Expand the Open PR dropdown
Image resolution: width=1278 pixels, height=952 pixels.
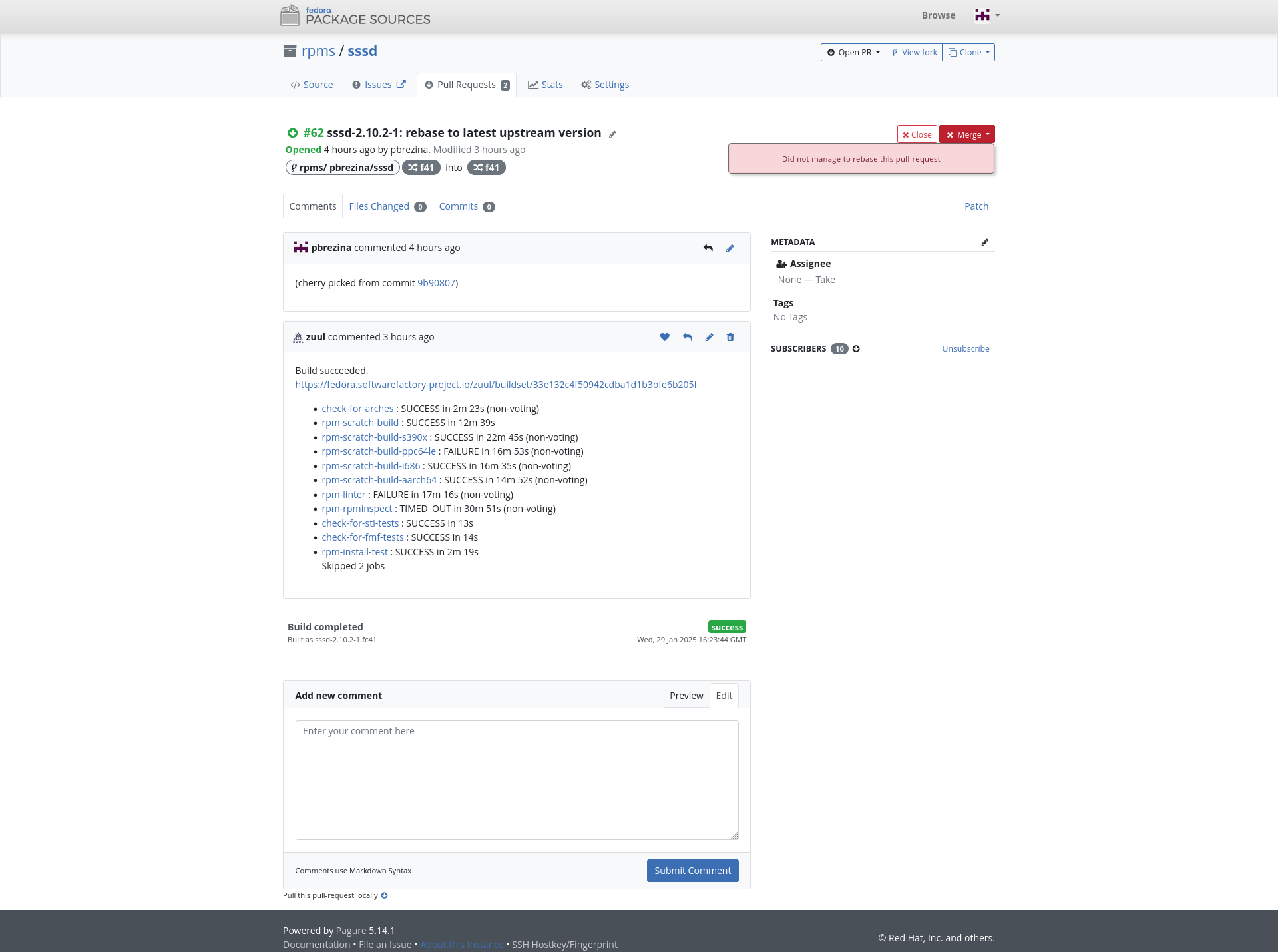click(x=853, y=52)
